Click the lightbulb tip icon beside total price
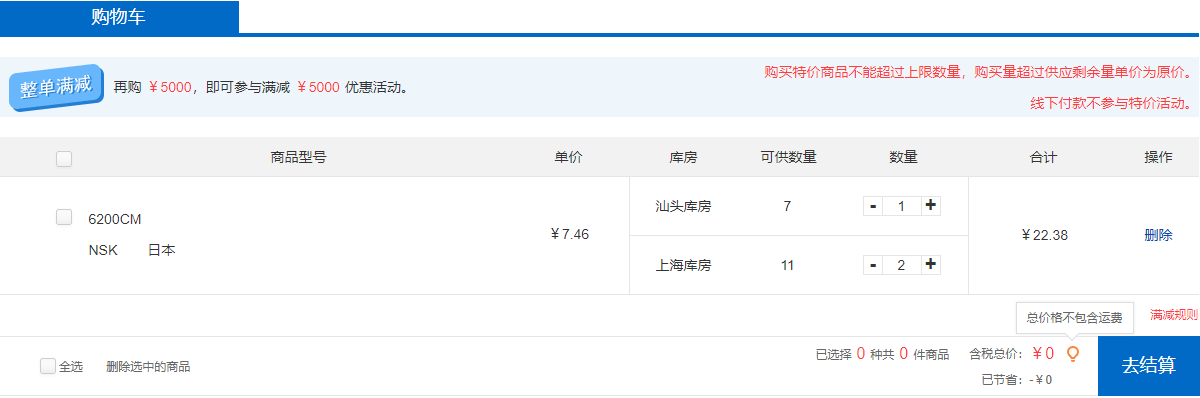This screenshot has width=1200, height=398. click(1073, 354)
